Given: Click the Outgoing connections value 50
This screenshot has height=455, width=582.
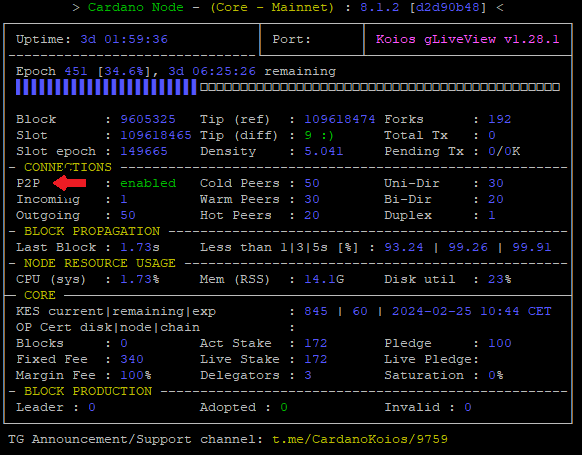Looking at the screenshot, I should pos(128,215).
